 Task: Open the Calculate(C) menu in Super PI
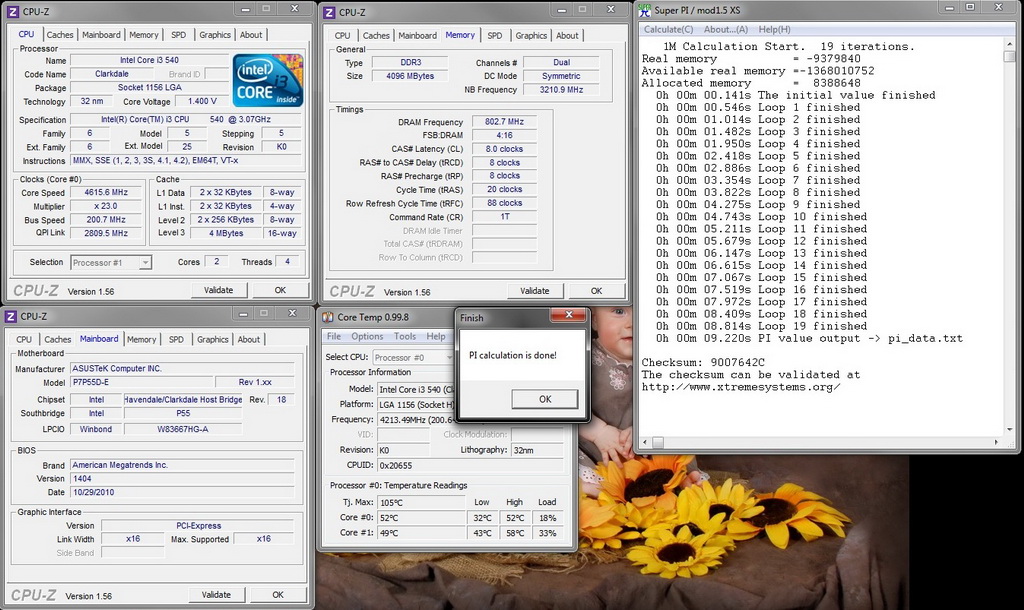(668, 29)
